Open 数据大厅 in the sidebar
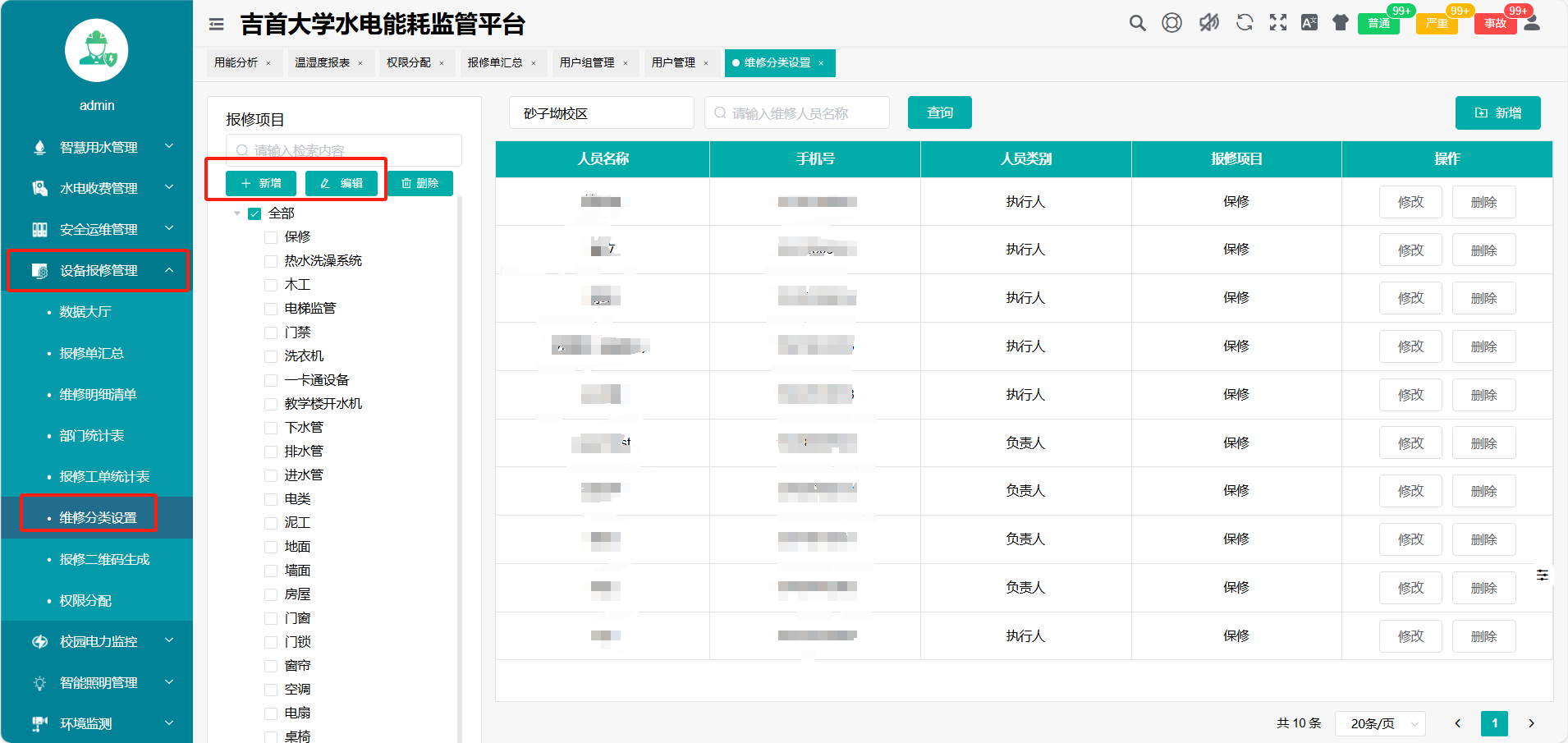 point(85,312)
